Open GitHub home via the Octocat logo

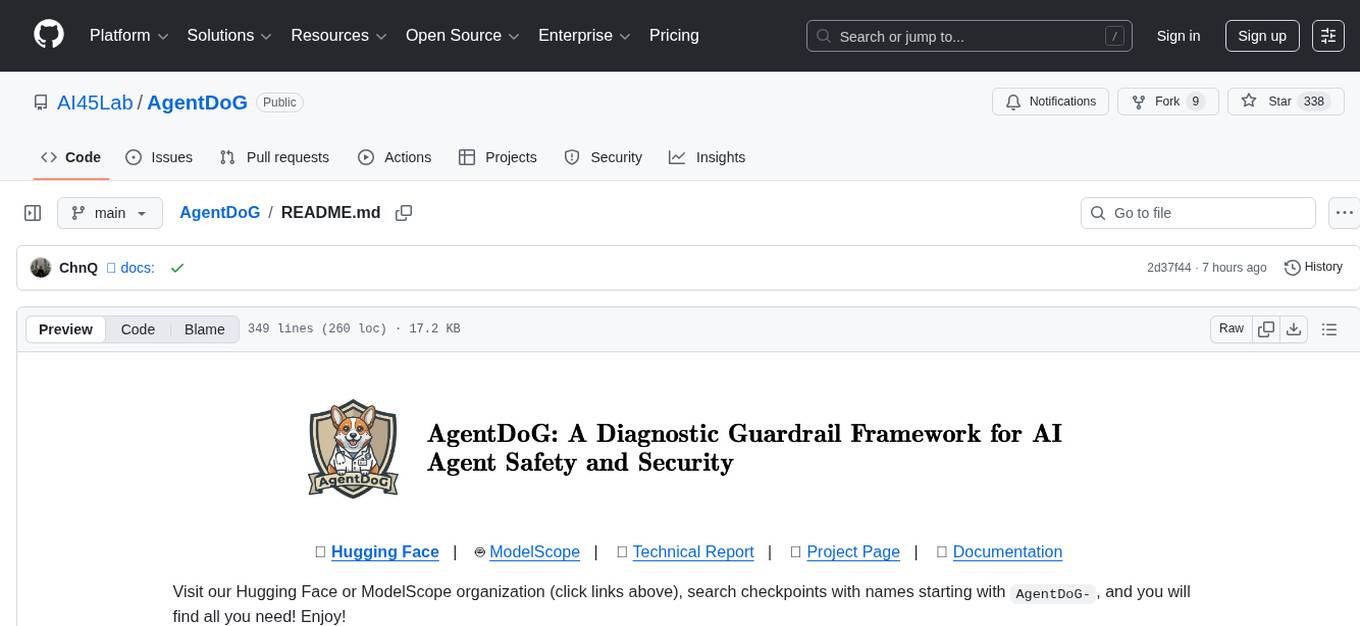[48, 35]
